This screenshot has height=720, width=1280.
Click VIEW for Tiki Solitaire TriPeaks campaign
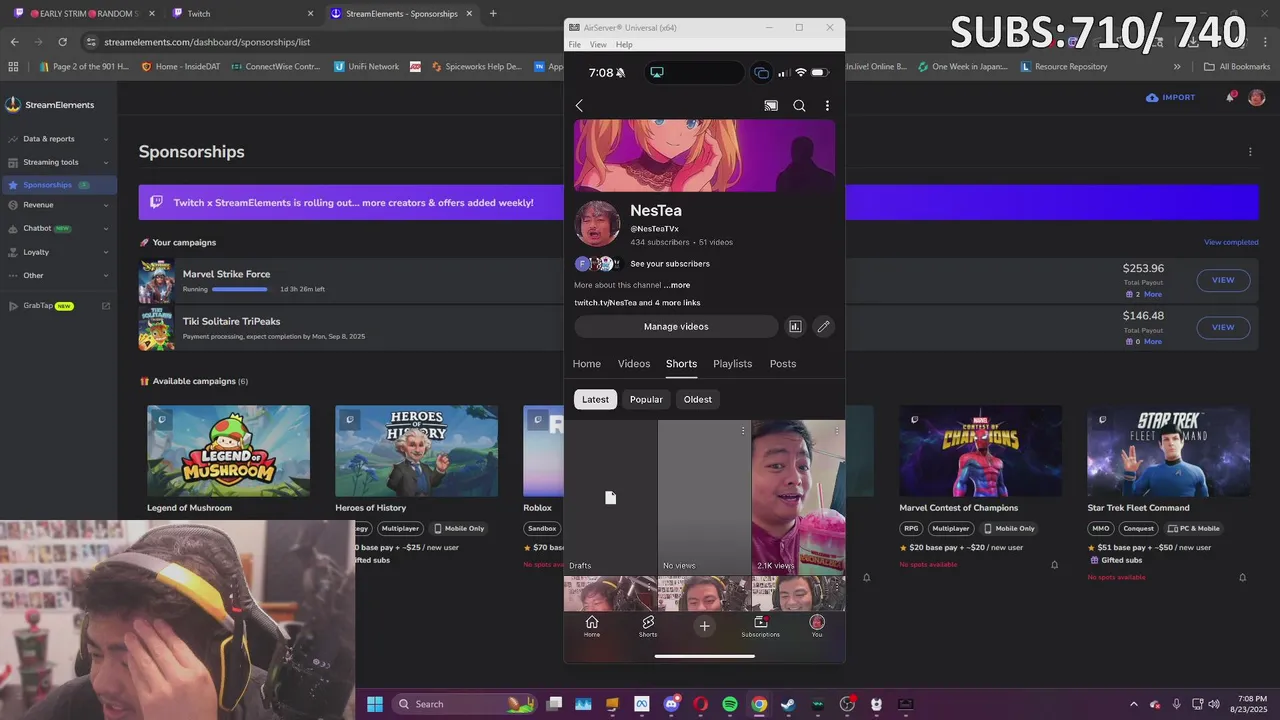(x=1223, y=327)
